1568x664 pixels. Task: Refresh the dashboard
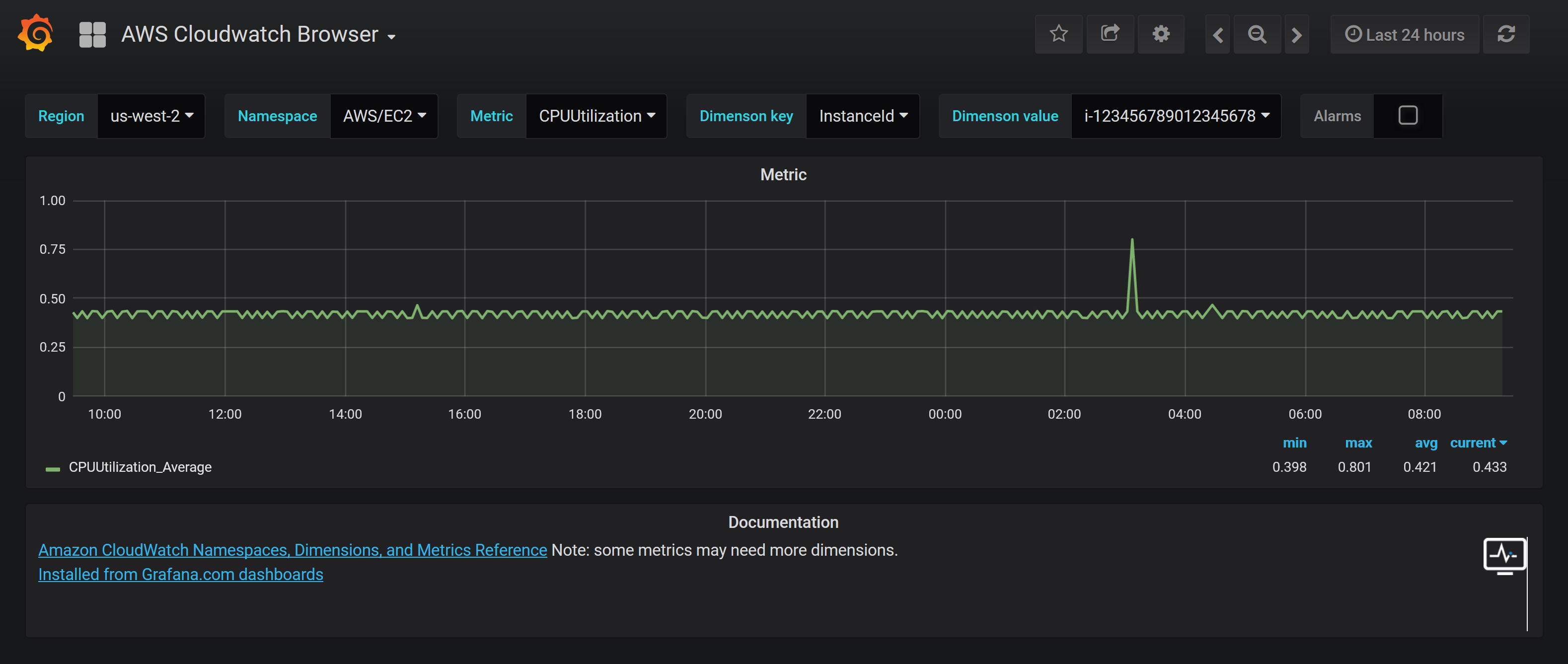click(x=1506, y=34)
